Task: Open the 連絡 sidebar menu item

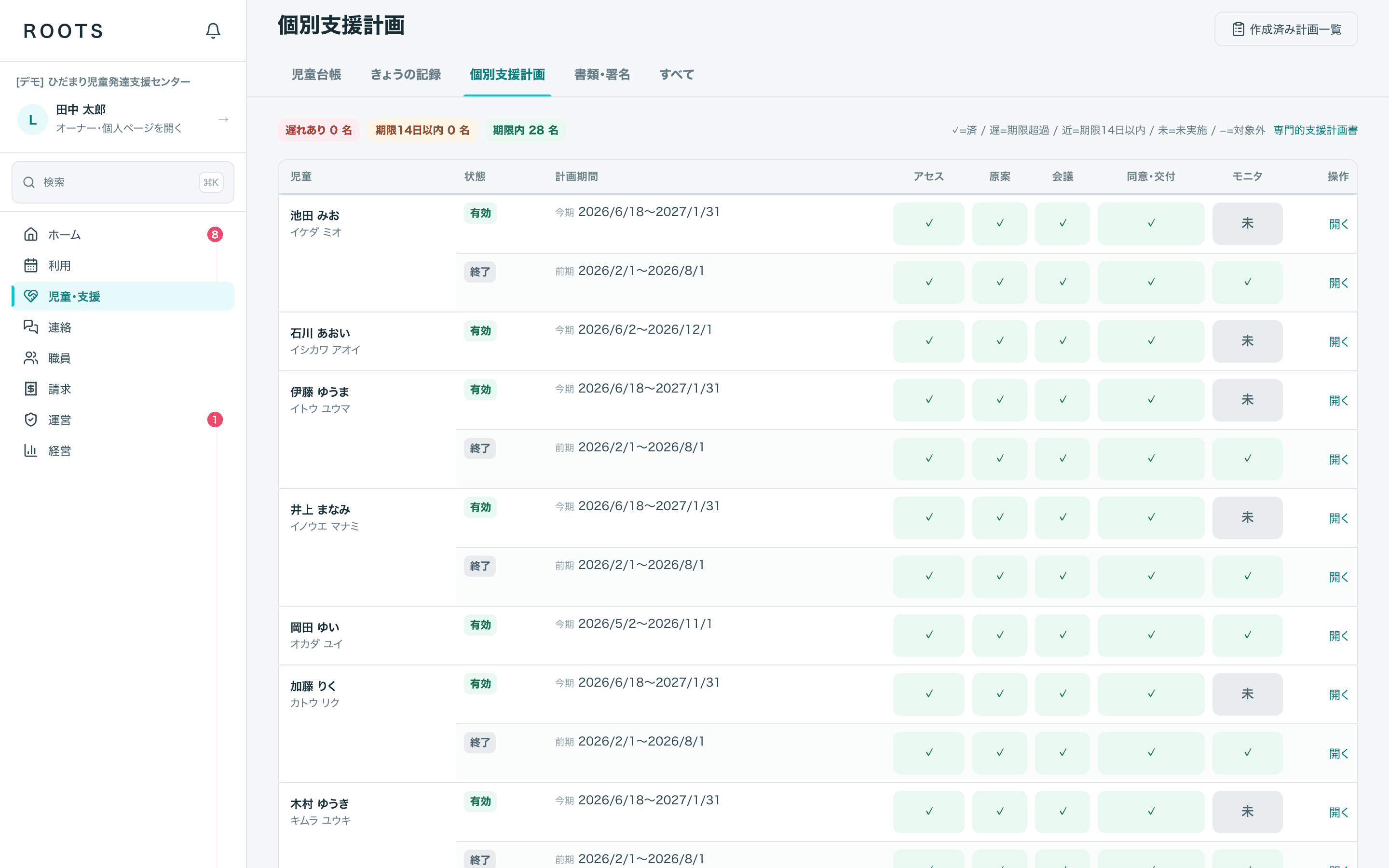Action: 123,327
